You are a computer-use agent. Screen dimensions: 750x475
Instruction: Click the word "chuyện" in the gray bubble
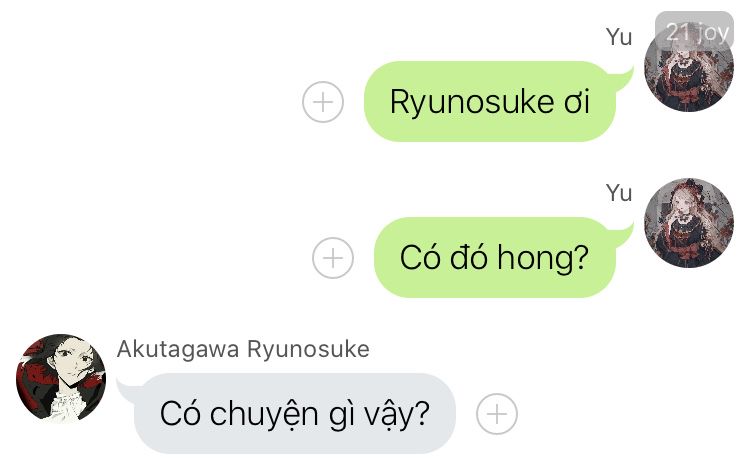click(265, 415)
